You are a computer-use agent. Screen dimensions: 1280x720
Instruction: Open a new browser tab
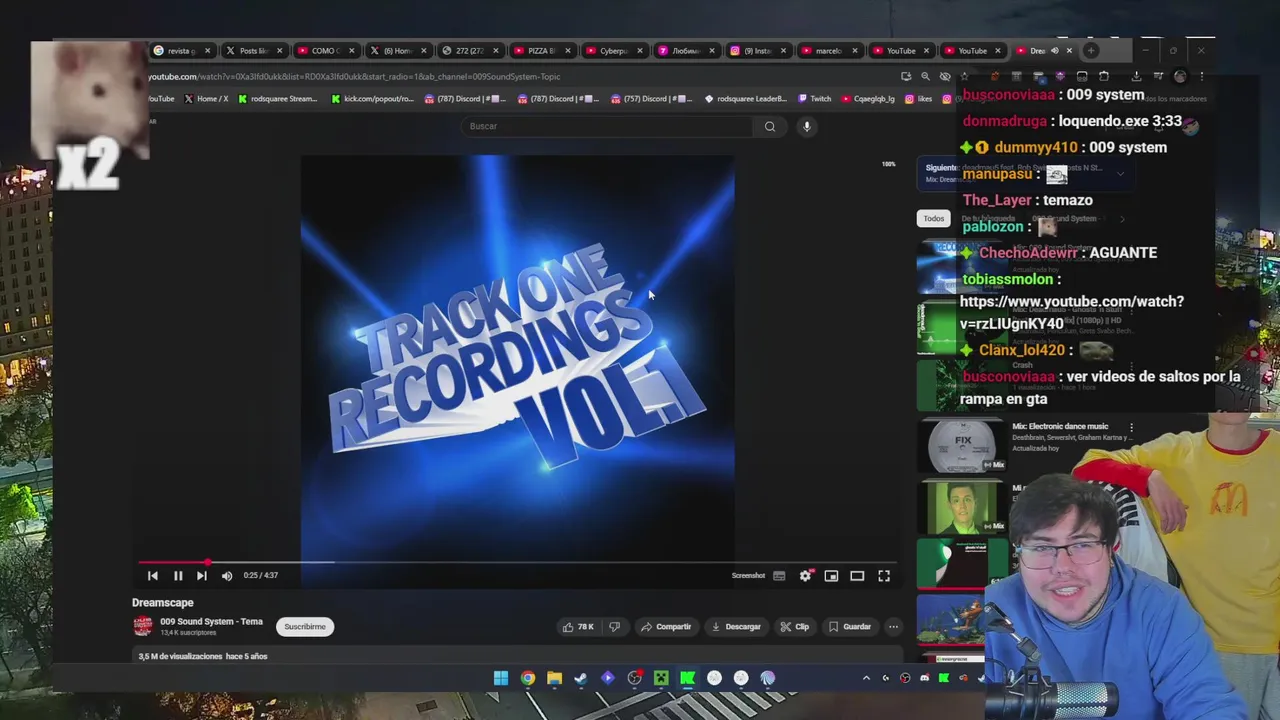(1091, 50)
